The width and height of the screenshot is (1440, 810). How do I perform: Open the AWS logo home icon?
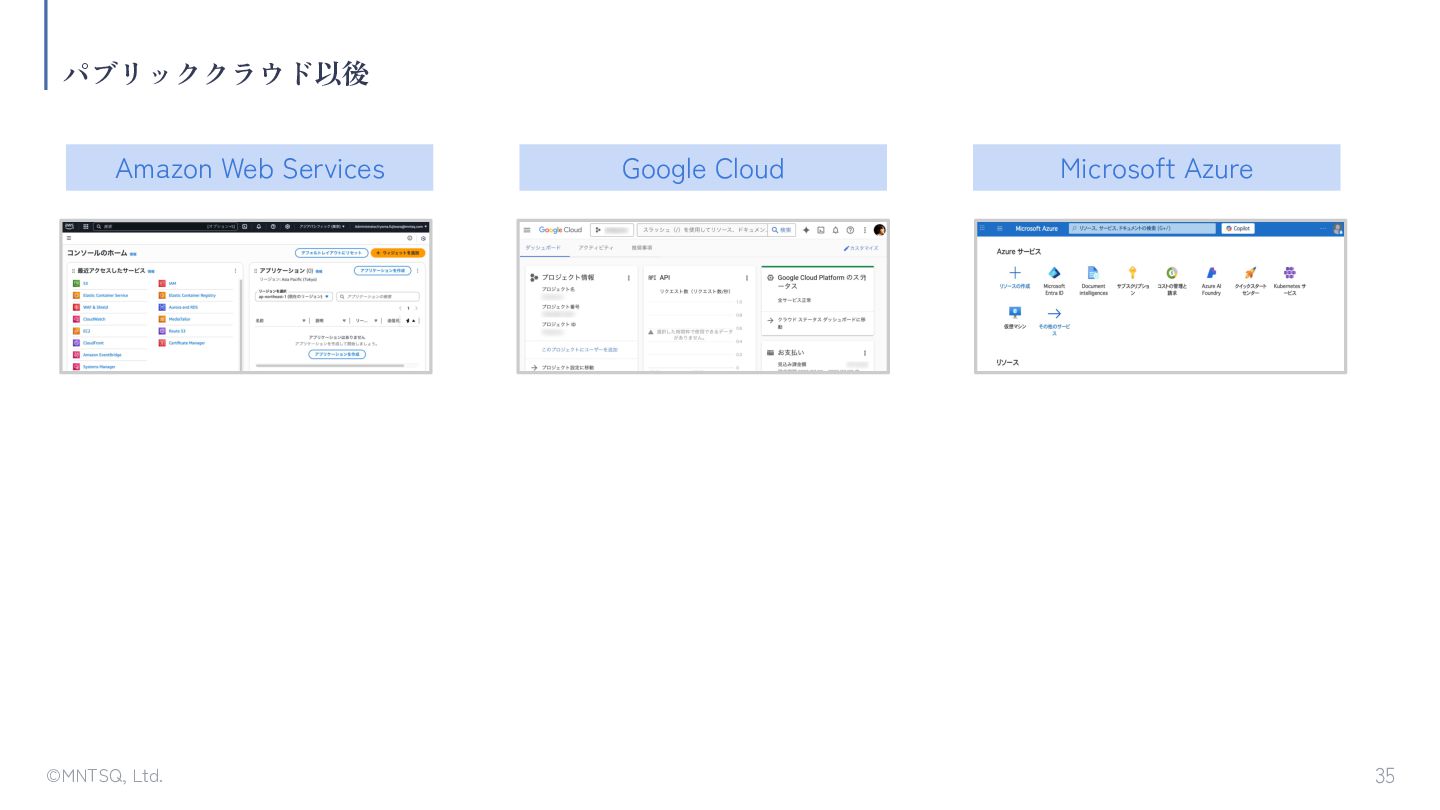(69, 227)
